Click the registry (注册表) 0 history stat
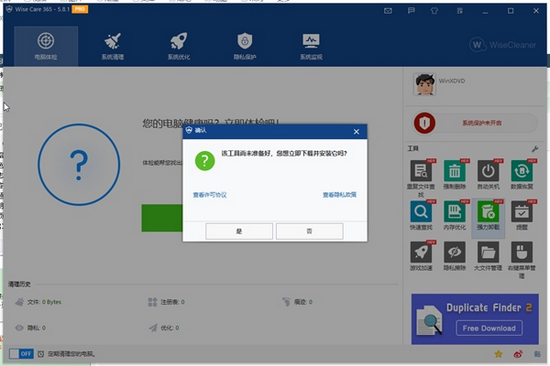This screenshot has height=366, width=550. 166,302
